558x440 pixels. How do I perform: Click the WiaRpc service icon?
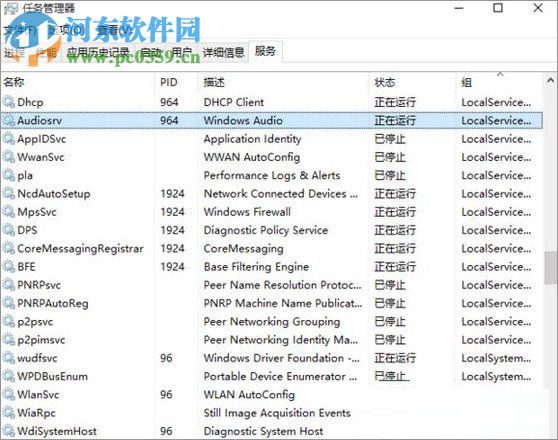pyautogui.click(x=9, y=413)
